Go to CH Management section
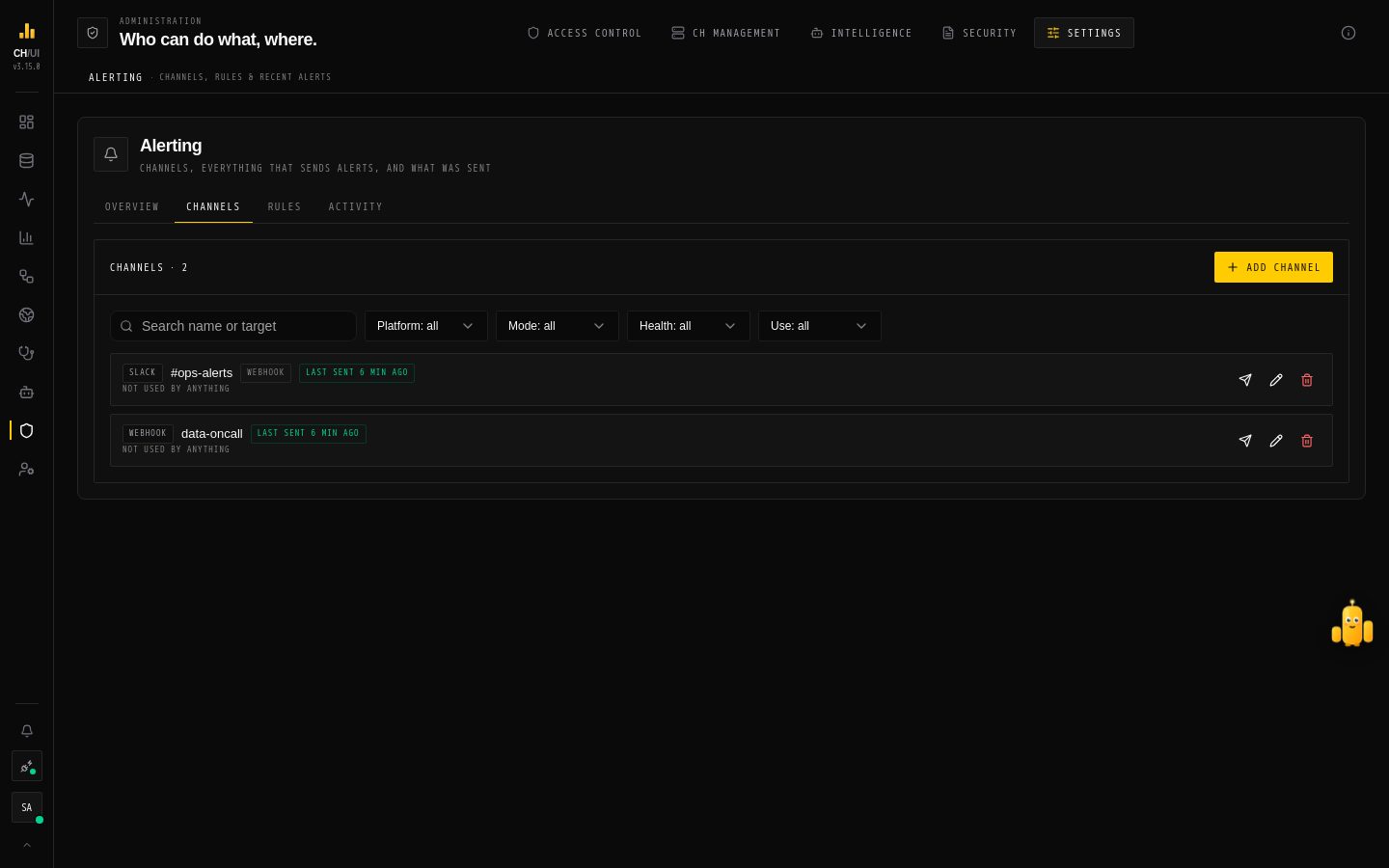The height and width of the screenshot is (868, 1389). tap(726, 33)
